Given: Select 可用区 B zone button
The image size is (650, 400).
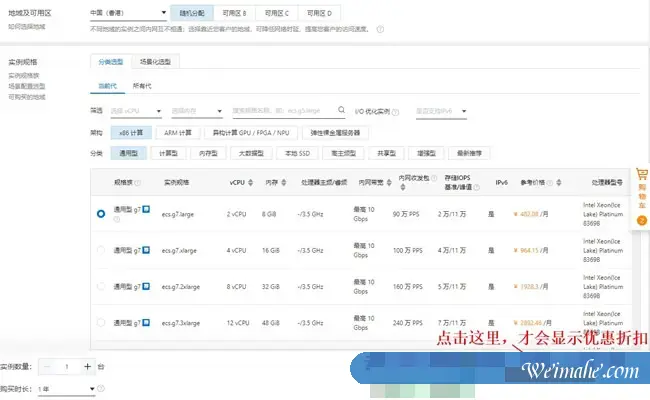Looking at the screenshot, I should [x=234, y=13].
